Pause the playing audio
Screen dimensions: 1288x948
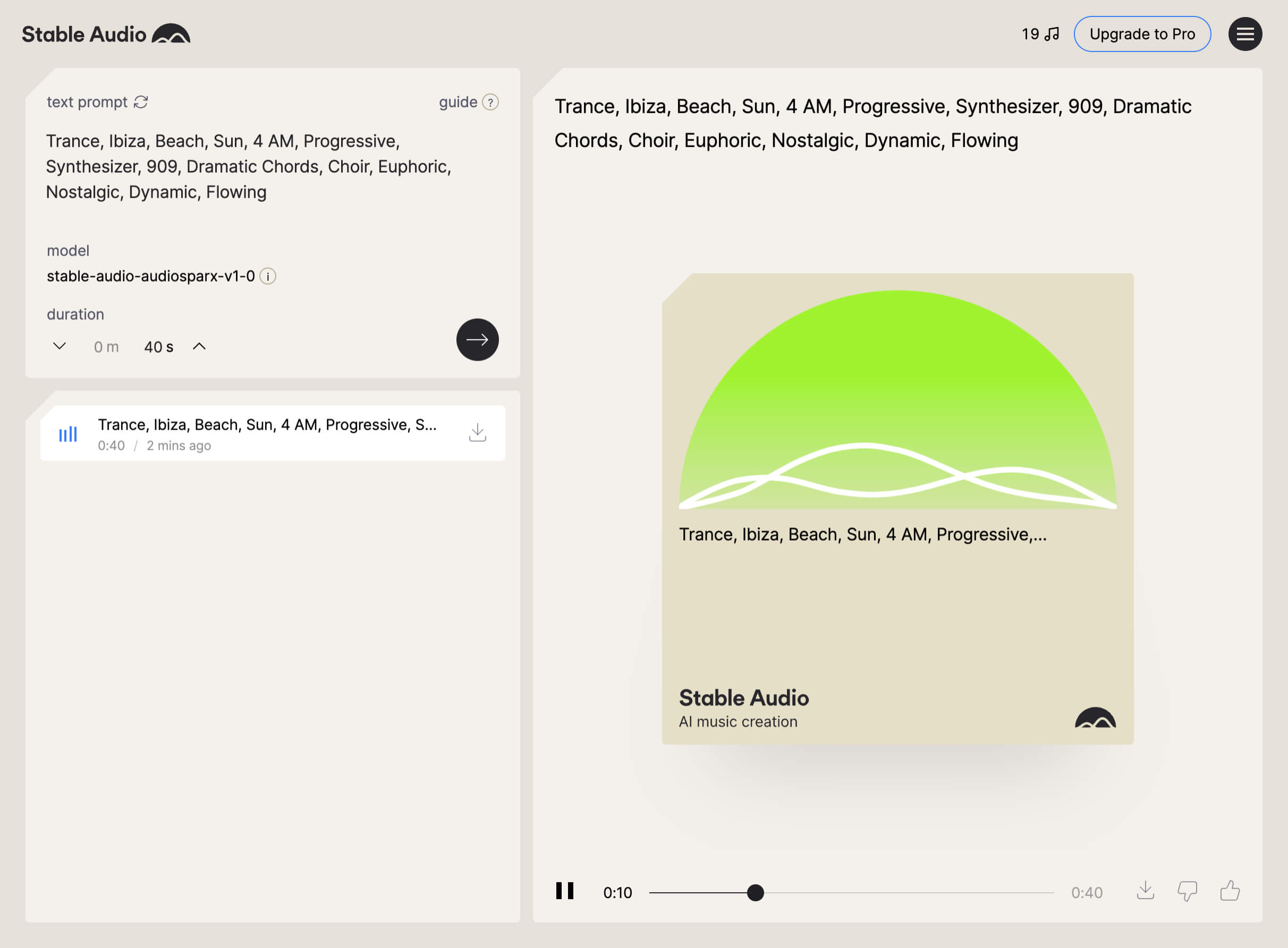pyautogui.click(x=565, y=891)
